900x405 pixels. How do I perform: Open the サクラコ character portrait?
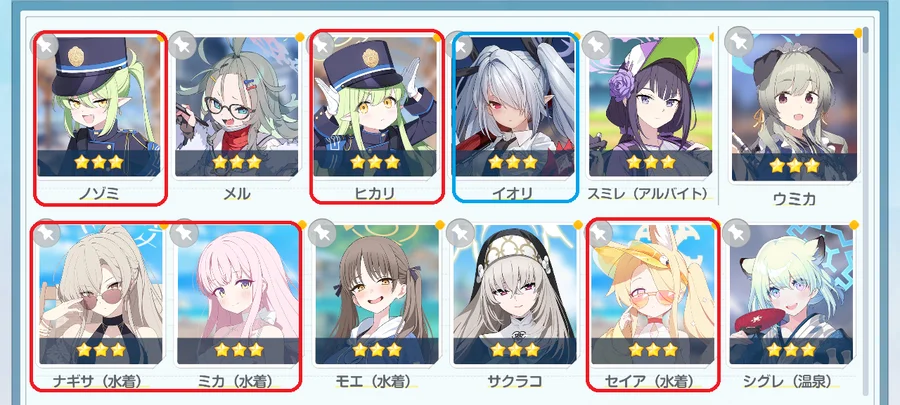click(515, 295)
